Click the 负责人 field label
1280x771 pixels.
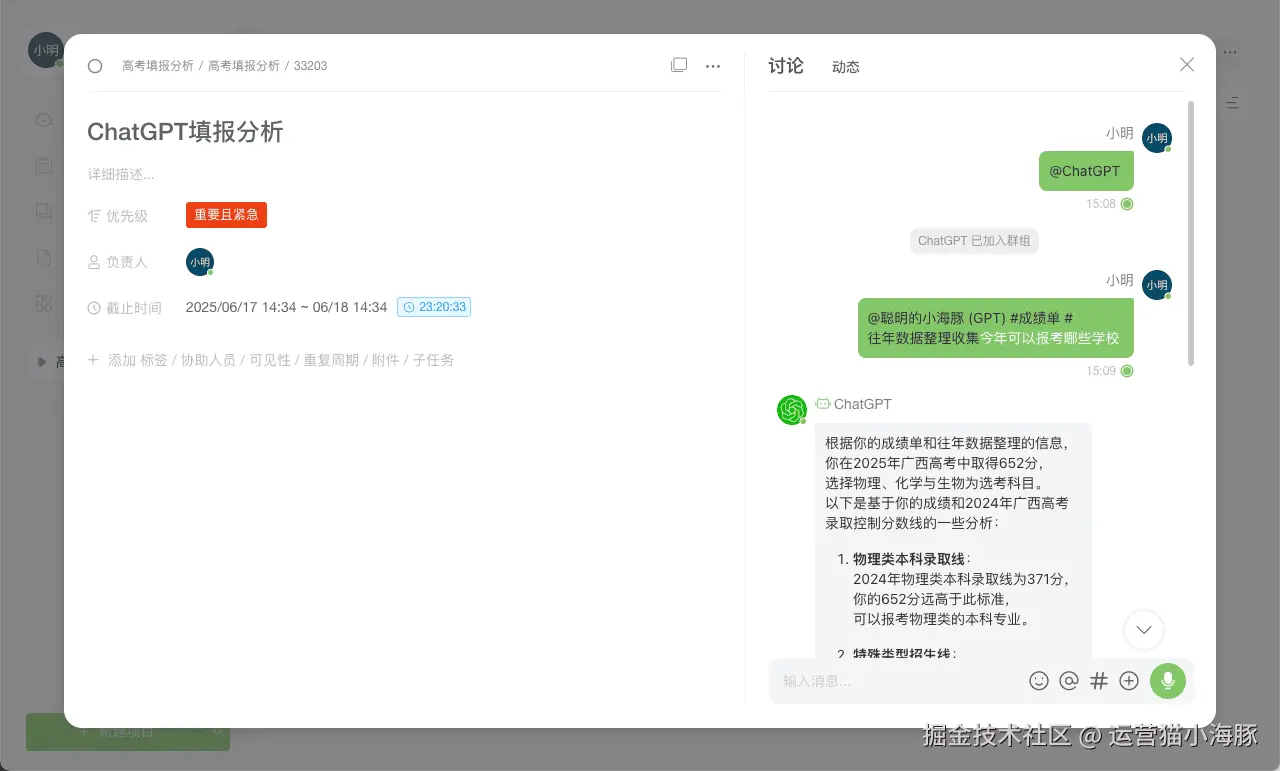[127, 262]
